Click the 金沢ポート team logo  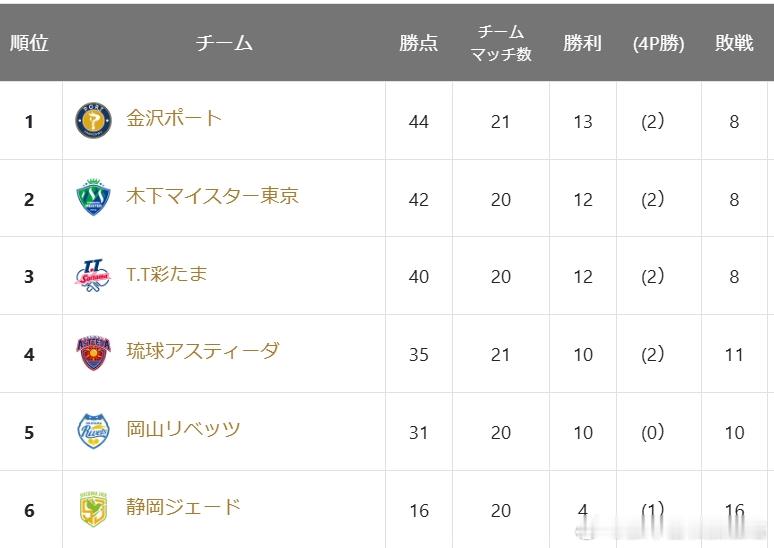click(x=93, y=120)
